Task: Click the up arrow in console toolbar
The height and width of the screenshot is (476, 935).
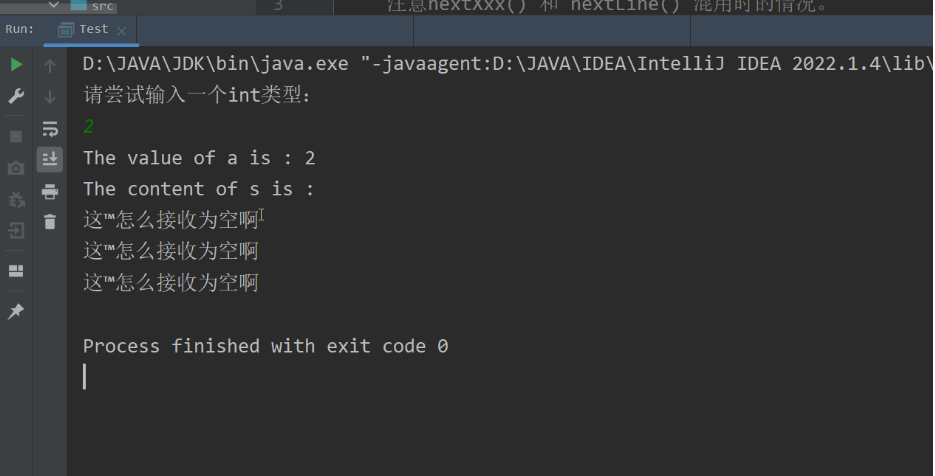Action: point(50,66)
